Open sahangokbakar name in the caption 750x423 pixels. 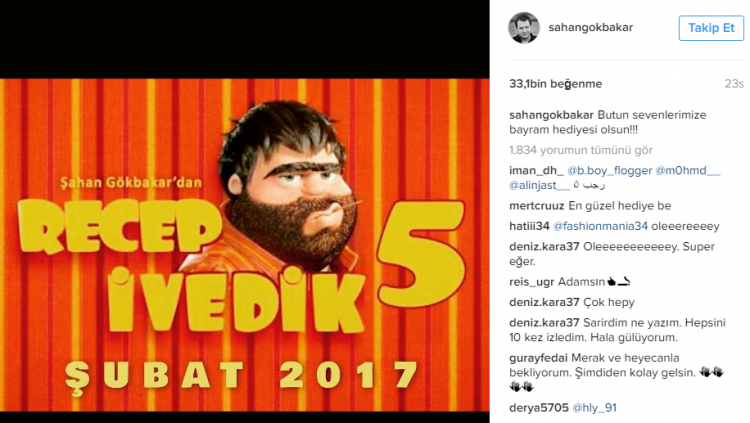click(x=551, y=115)
